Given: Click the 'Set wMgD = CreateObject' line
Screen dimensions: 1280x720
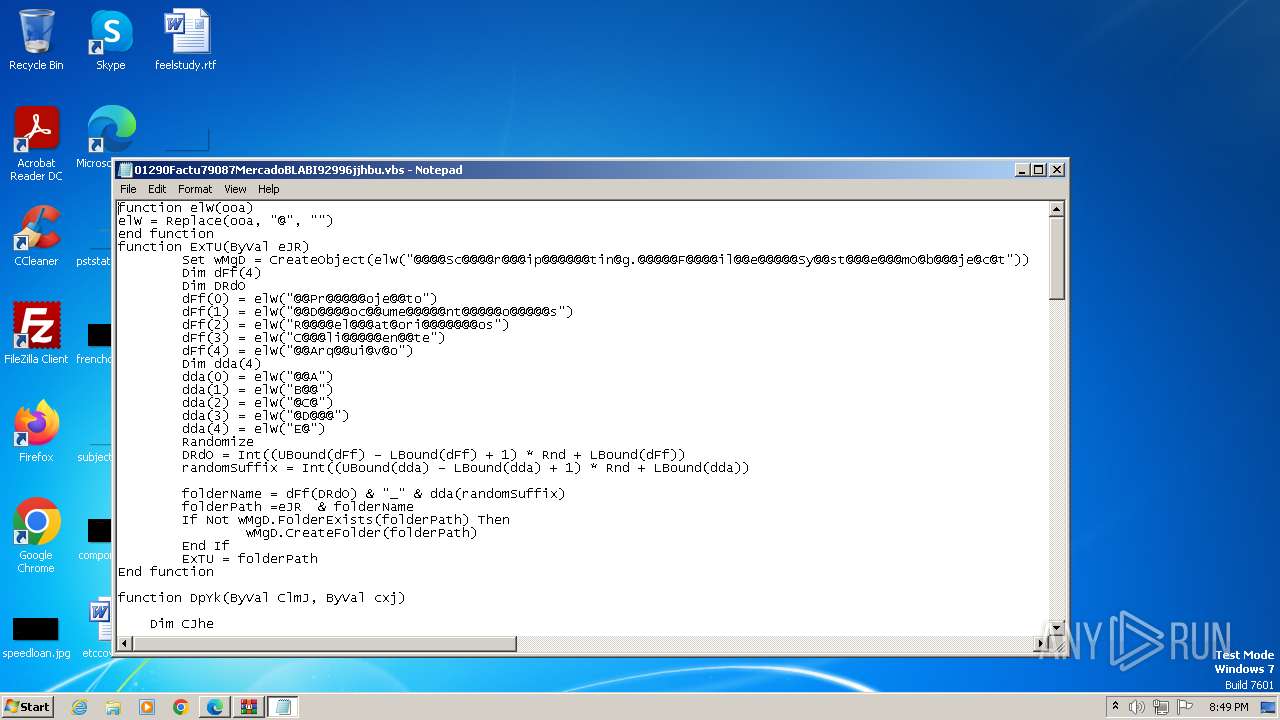Looking at the screenshot, I should pos(605,260).
